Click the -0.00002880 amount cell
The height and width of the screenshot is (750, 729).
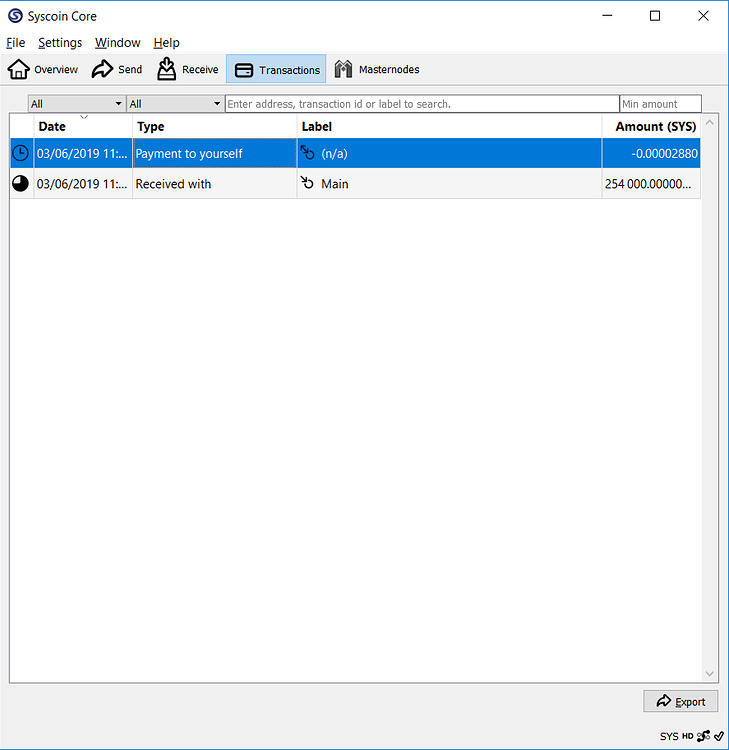pyautogui.click(x=651, y=154)
